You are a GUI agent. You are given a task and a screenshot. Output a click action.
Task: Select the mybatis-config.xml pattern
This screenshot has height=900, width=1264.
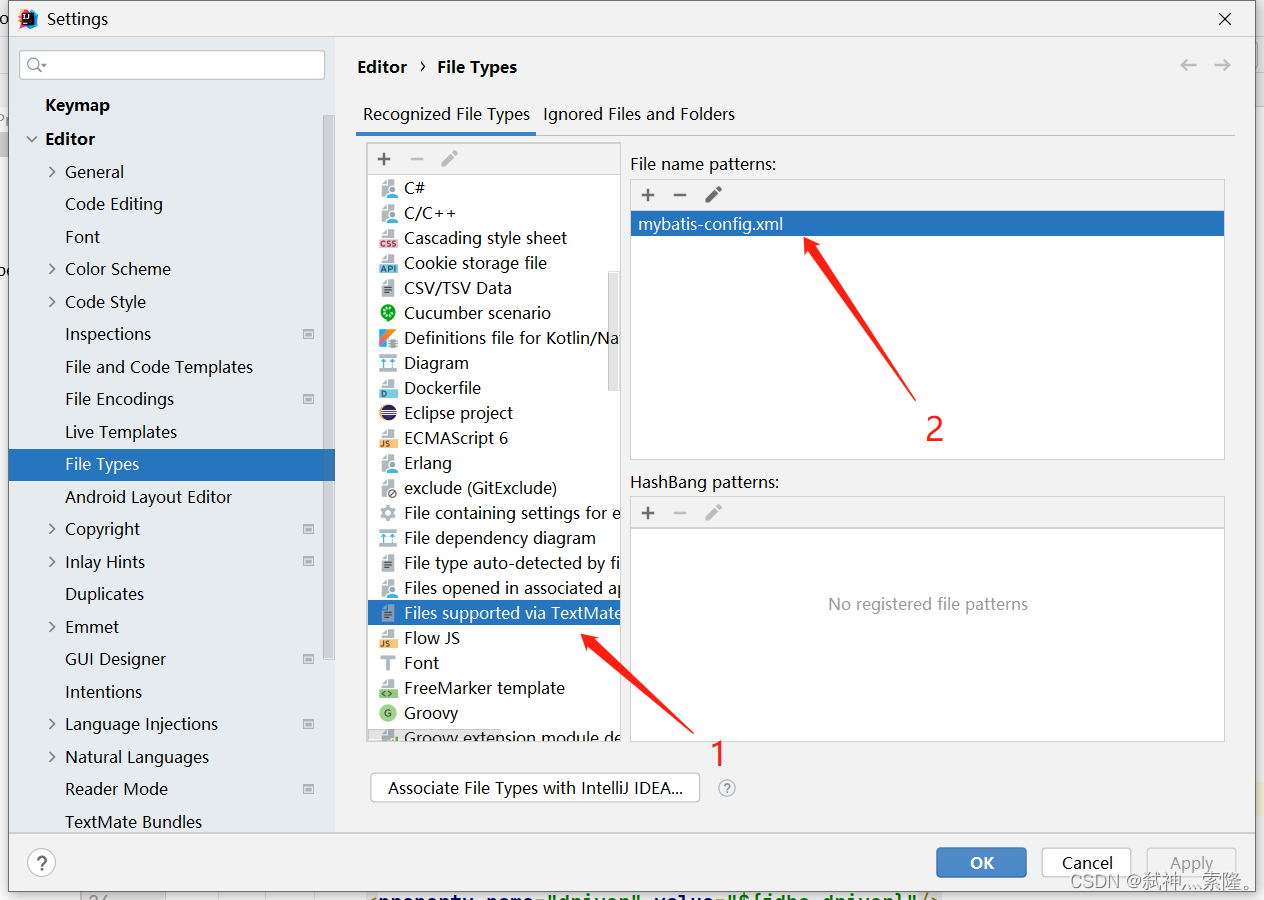click(927, 224)
